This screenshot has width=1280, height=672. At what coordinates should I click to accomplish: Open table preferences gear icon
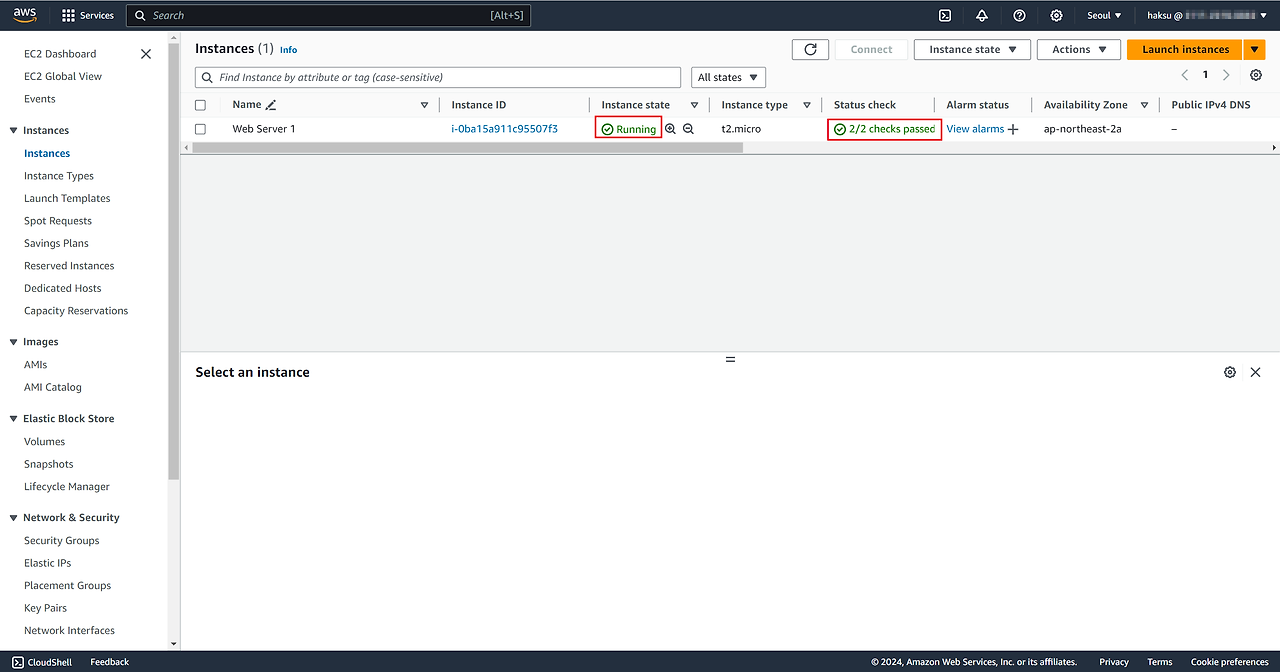point(1256,75)
